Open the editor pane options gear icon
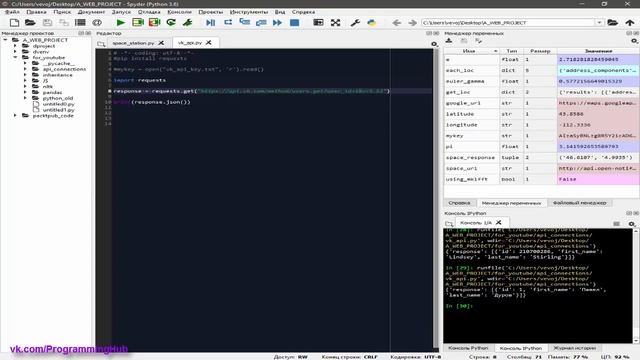This screenshot has height=360, width=640. (x=434, y=44)
